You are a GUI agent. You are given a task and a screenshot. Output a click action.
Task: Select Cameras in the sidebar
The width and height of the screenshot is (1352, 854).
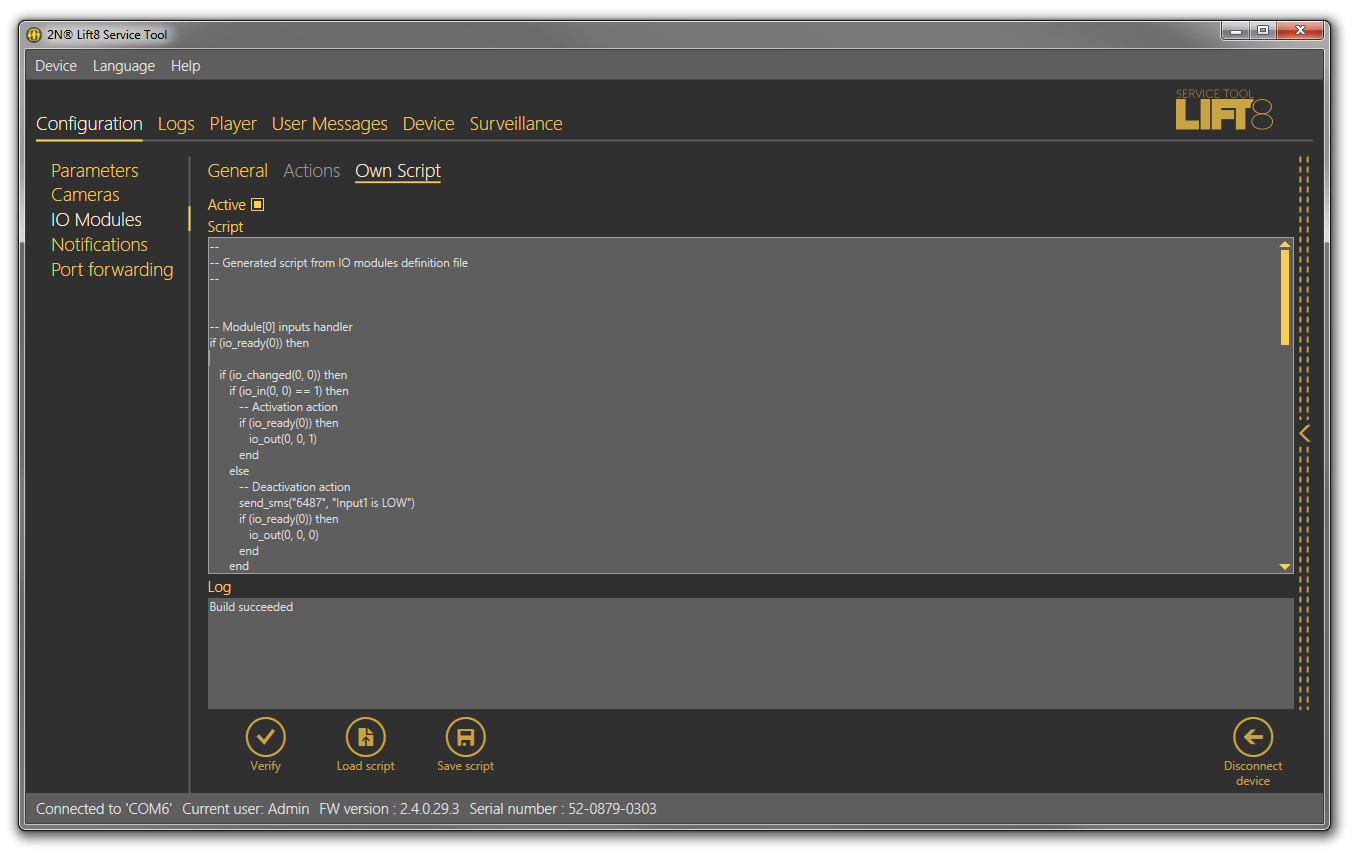pos(85,195)
